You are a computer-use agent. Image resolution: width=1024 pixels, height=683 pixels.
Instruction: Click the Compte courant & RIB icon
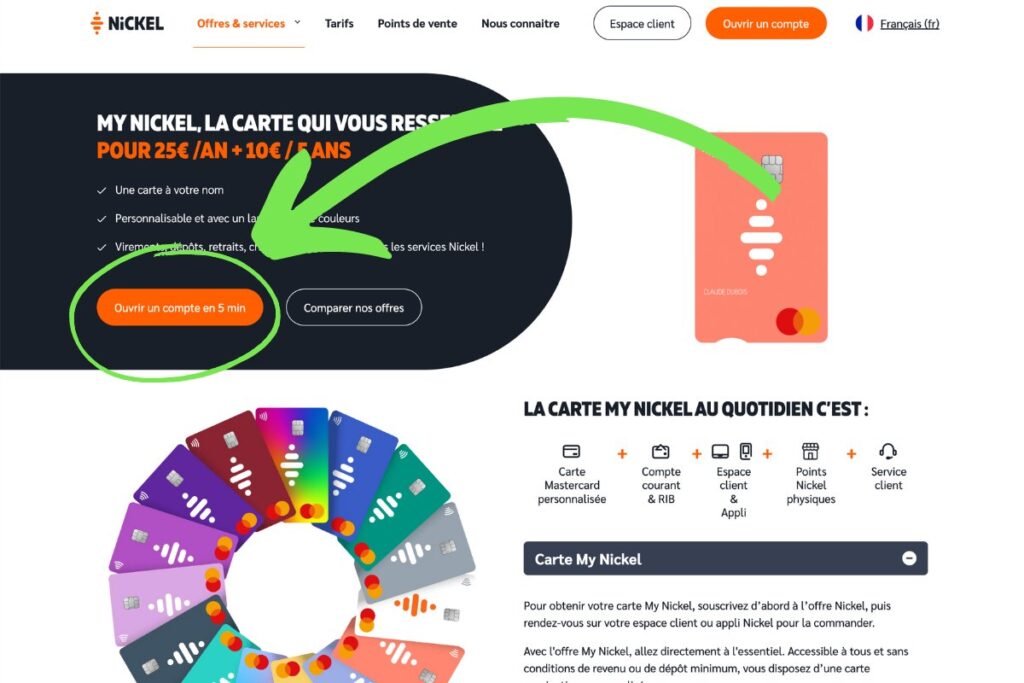661,451
